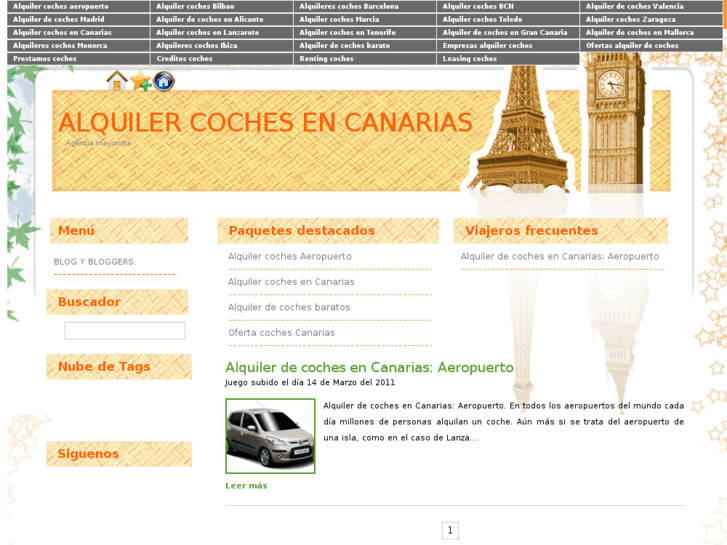Image resolution: width=727 pixels, height=545 pixels.
Task: Go to Alquiler coches Murcia
Action: click(339, 19)
